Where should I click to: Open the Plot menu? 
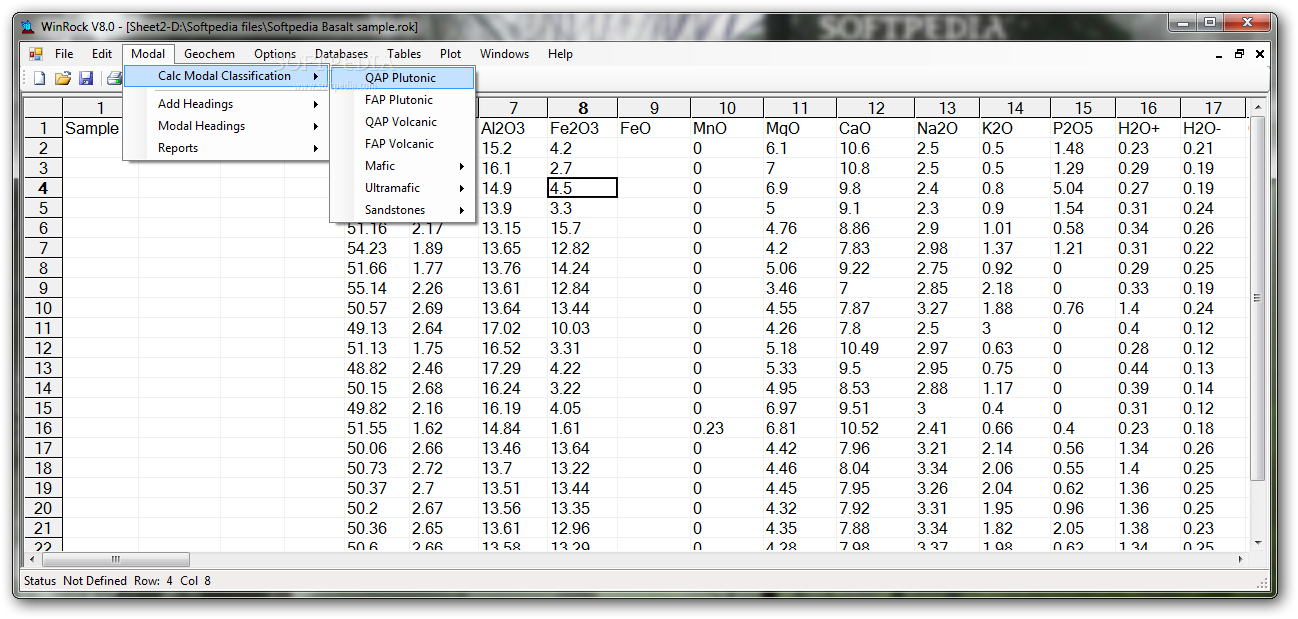tap(451, 54)
